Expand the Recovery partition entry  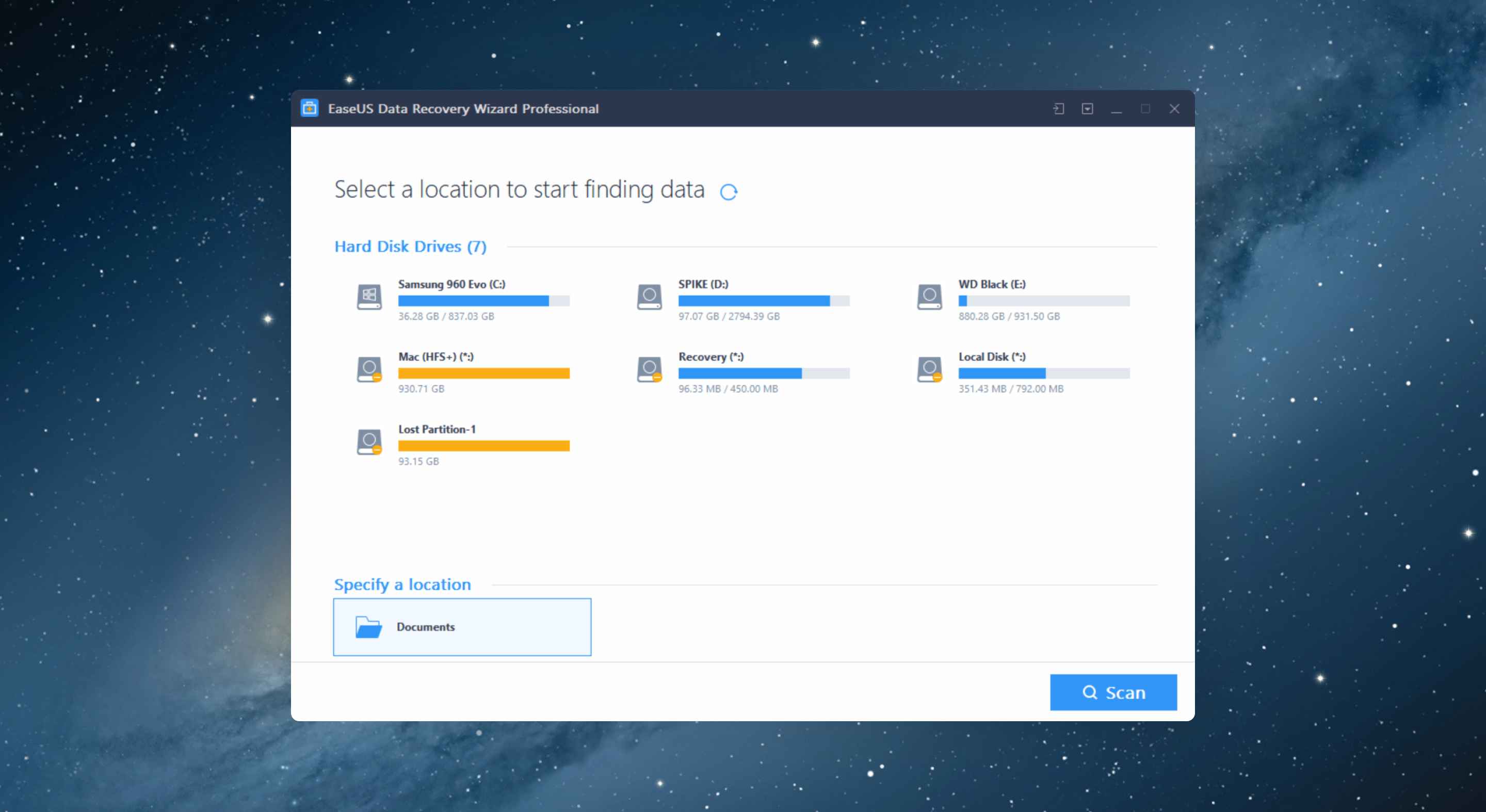(x=745, y=371)
